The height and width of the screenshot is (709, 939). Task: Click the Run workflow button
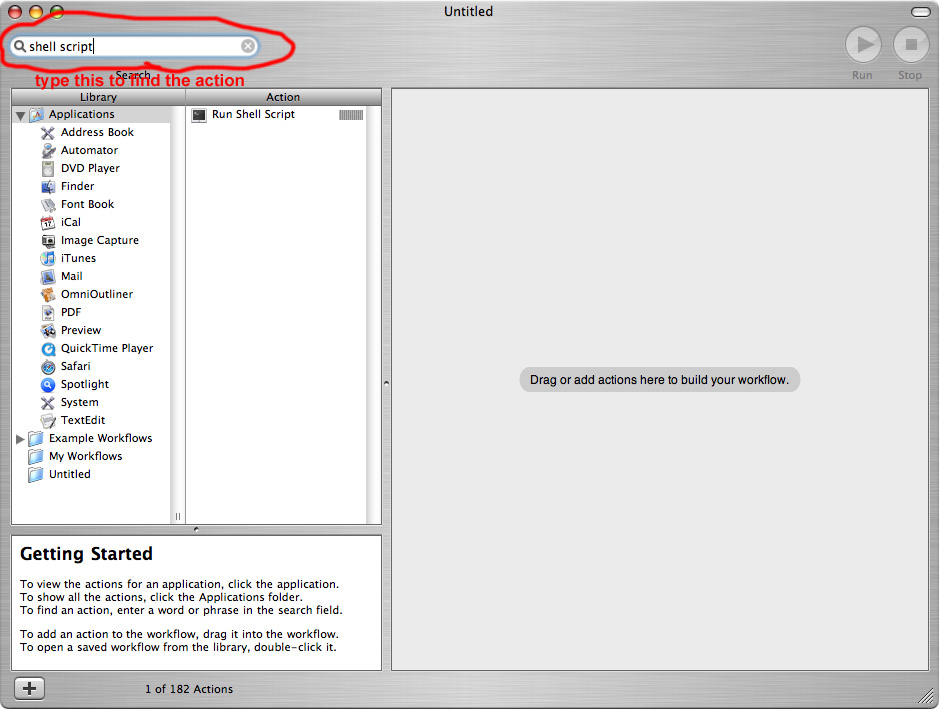[863, 45]
